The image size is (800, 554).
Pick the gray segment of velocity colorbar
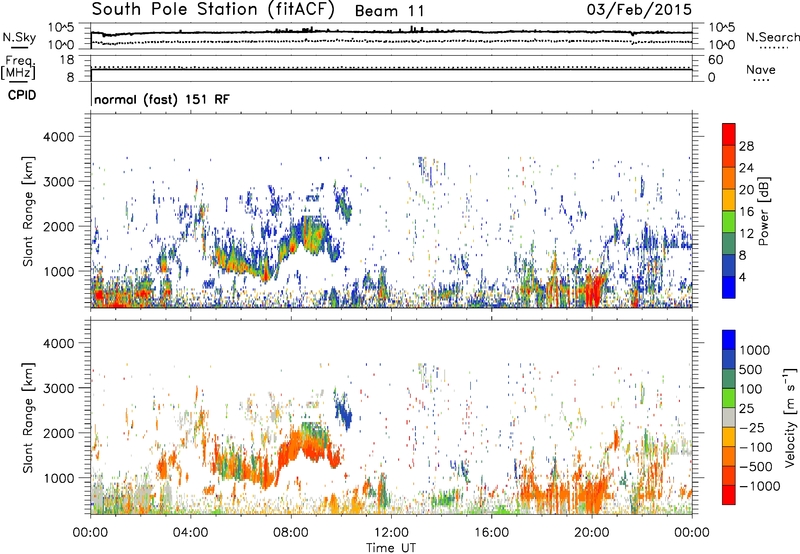(x=729, y=417)
